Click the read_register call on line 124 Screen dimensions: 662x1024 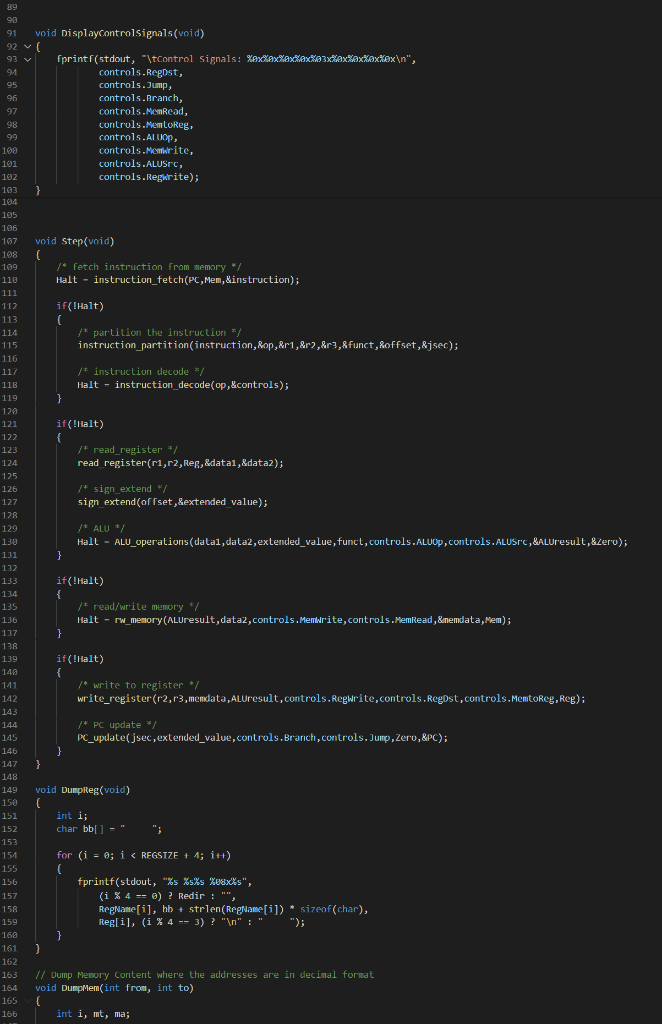click(112, 463)
